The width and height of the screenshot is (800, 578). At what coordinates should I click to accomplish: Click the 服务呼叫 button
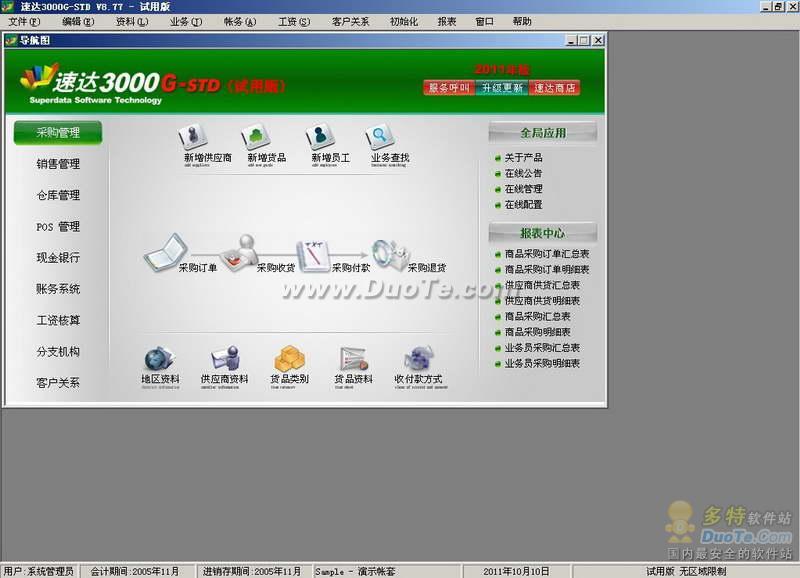(449, 88)
